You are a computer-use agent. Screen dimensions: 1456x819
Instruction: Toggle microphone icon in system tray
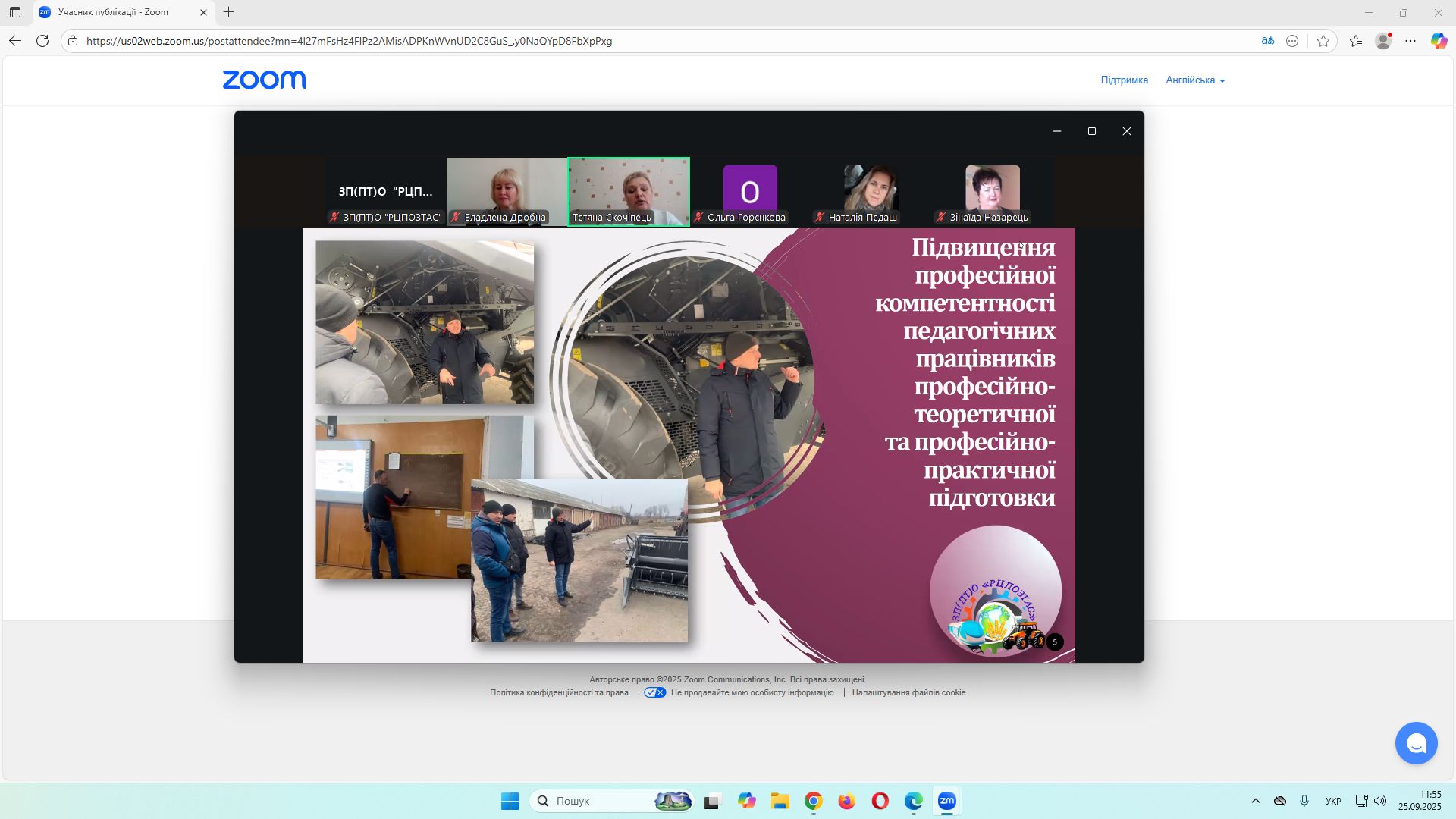click(x=1304, y=801)
